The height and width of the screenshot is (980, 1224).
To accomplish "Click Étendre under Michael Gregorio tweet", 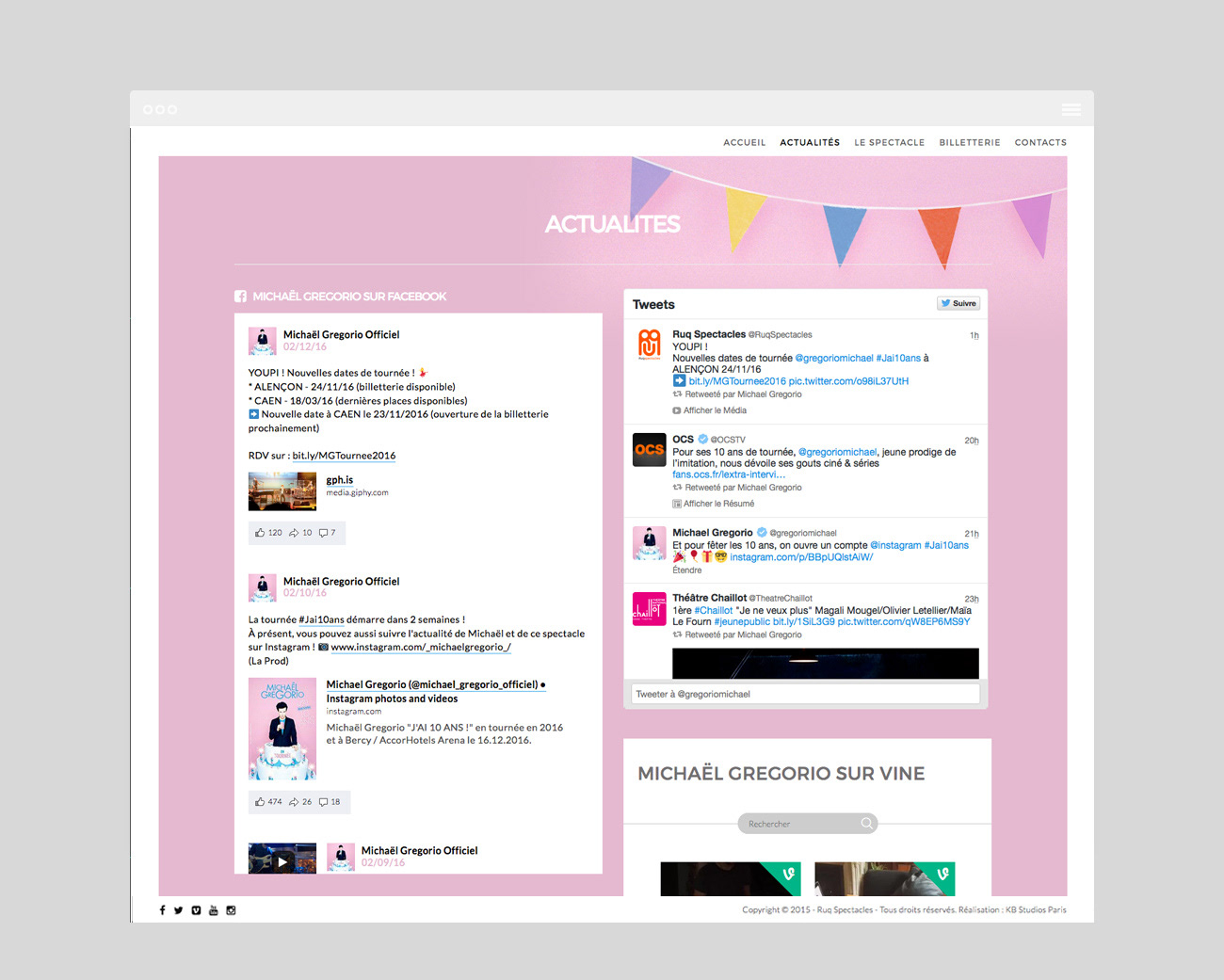I will click(x=687, y=570).
